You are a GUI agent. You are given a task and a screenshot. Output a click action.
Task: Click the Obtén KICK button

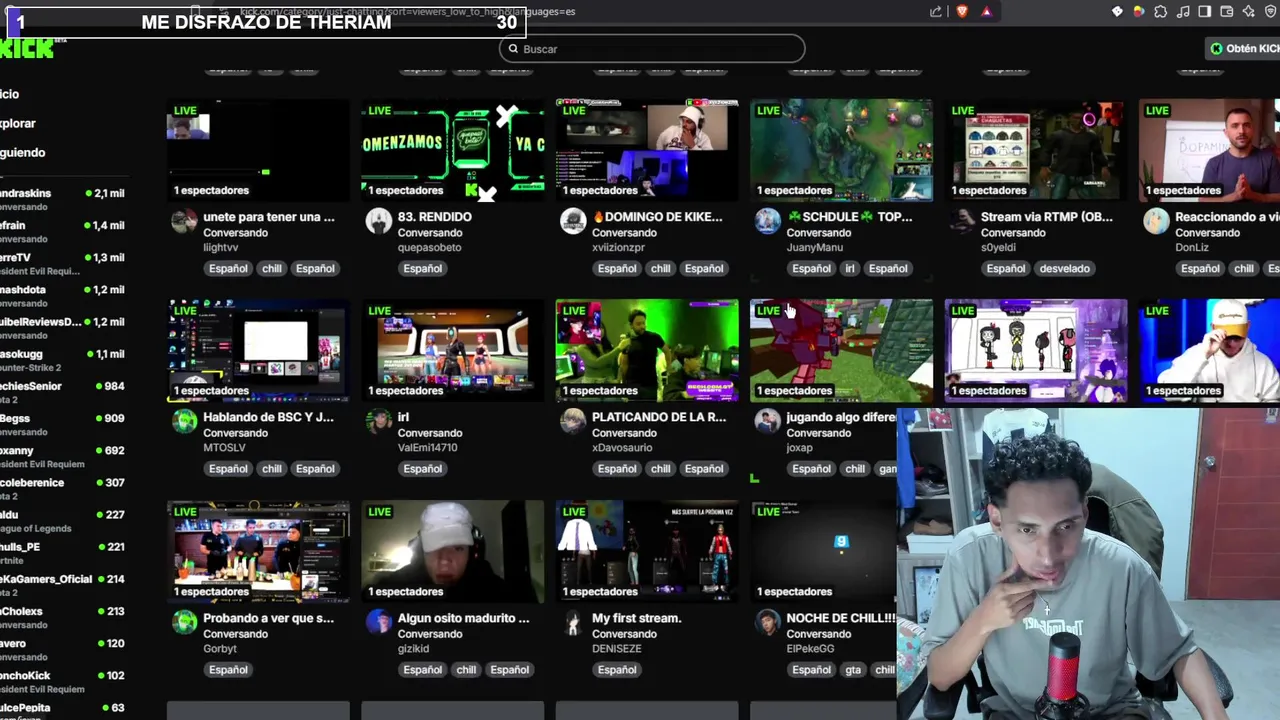(x=1243, y=48)
